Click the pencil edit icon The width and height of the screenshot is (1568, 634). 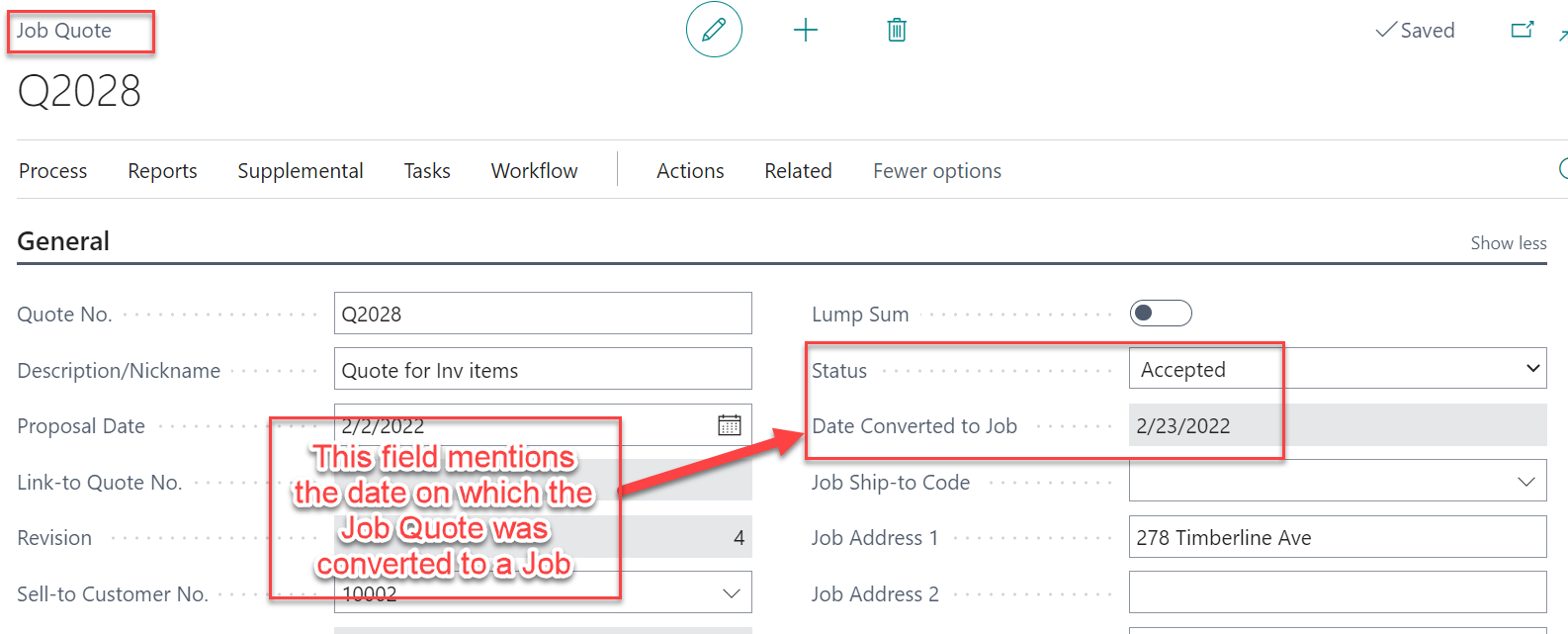pos(714,30)
